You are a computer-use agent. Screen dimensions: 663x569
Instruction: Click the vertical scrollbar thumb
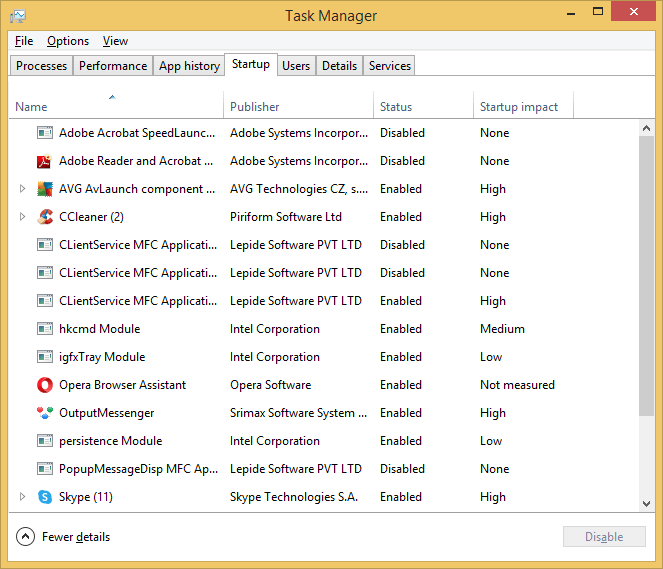(646, 276)
